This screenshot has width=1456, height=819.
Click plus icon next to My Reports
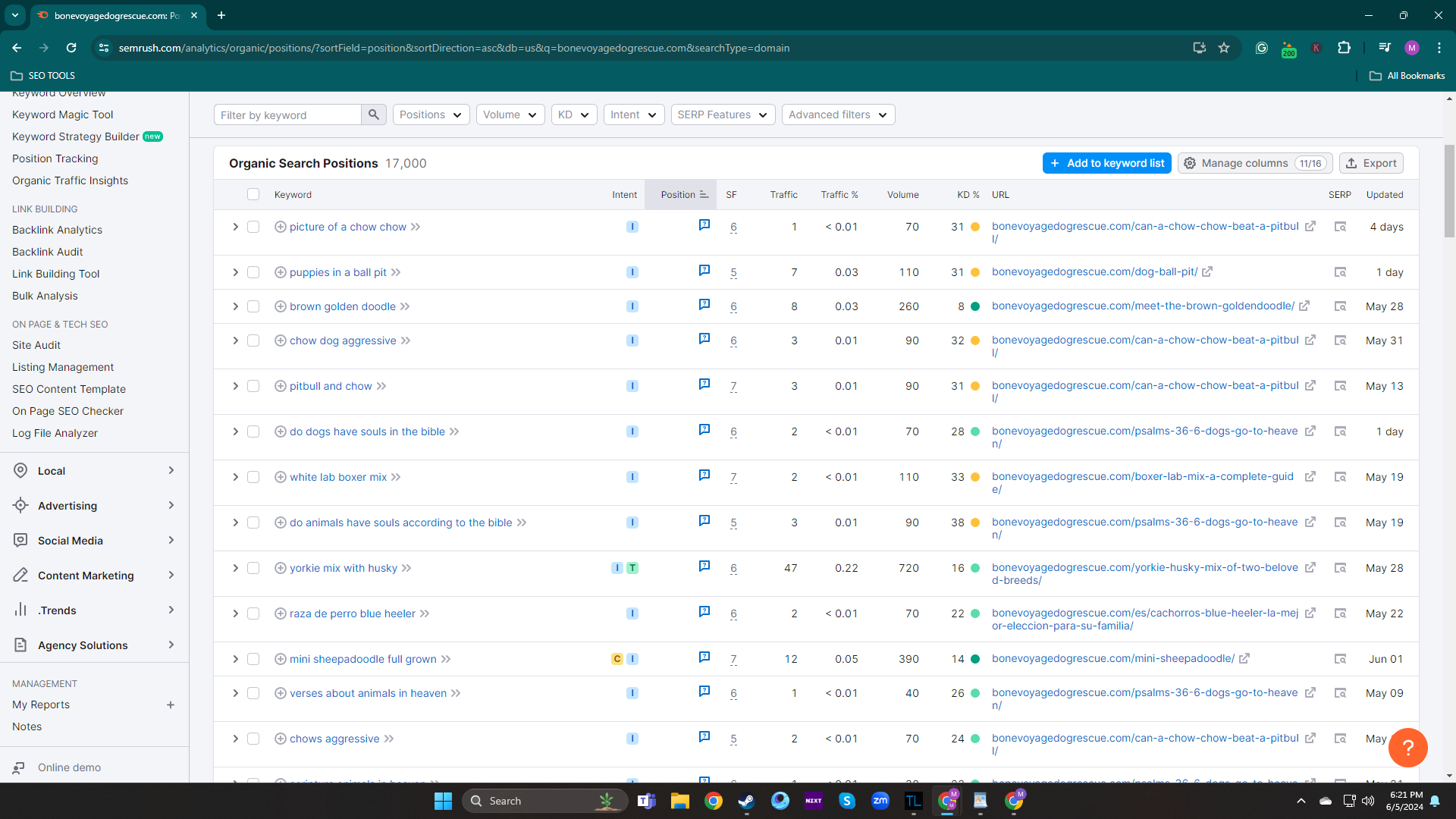click(171, 704)
